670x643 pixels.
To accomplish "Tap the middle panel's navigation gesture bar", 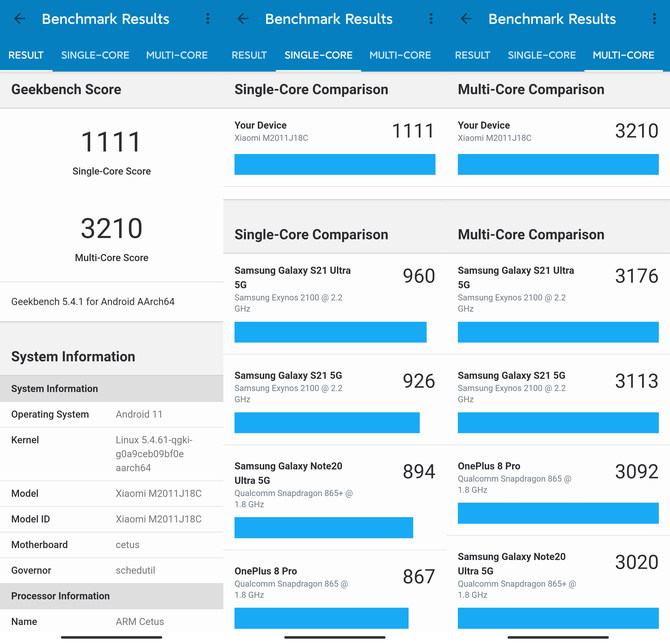I will [335, 637].
